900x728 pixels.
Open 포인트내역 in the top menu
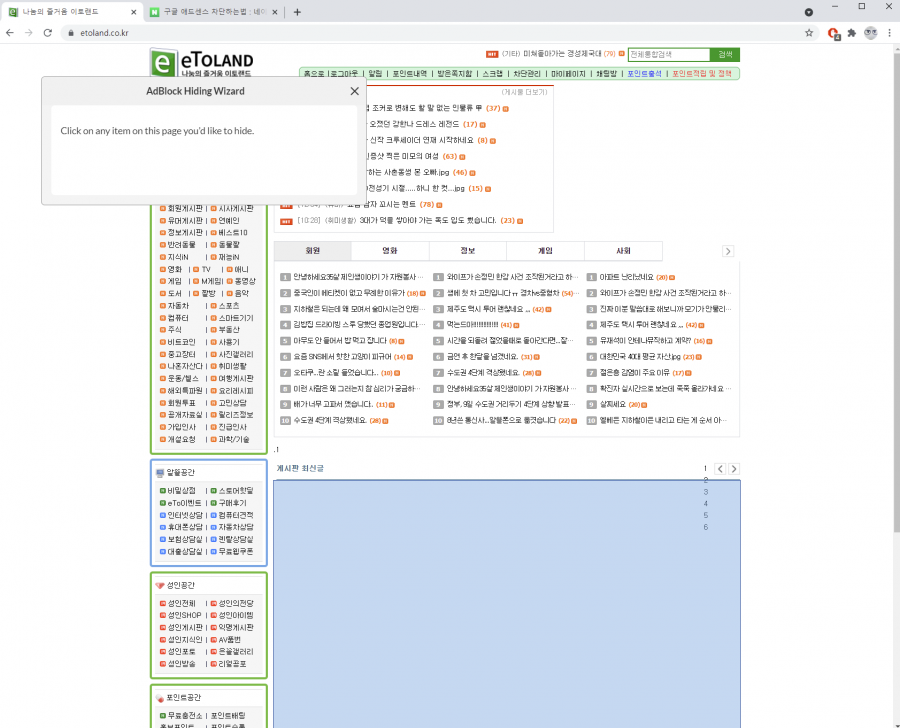[x=409, y=73]
